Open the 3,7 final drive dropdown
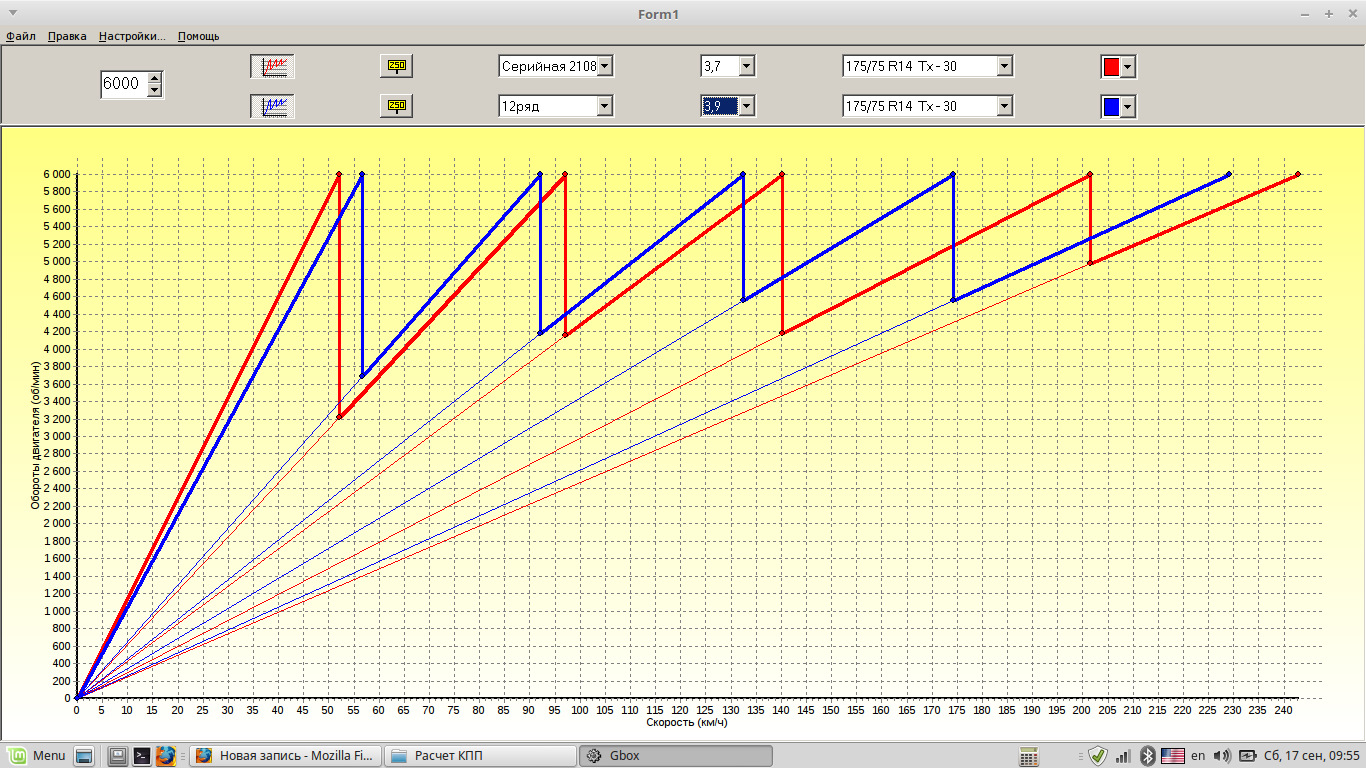1366x768 pixels. pos(747,66)
